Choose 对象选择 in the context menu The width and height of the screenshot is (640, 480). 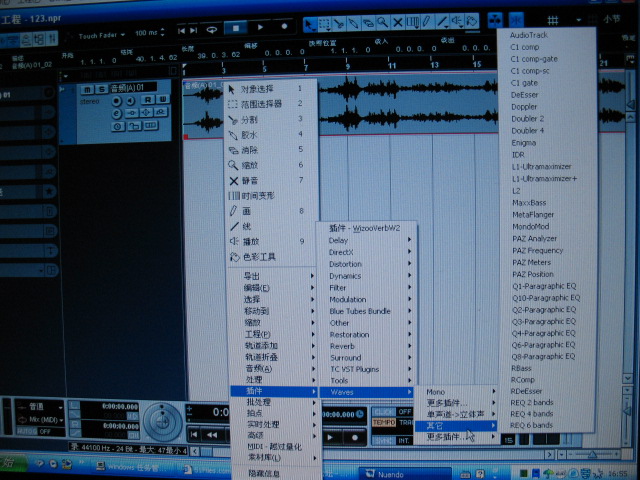point(271,89)
